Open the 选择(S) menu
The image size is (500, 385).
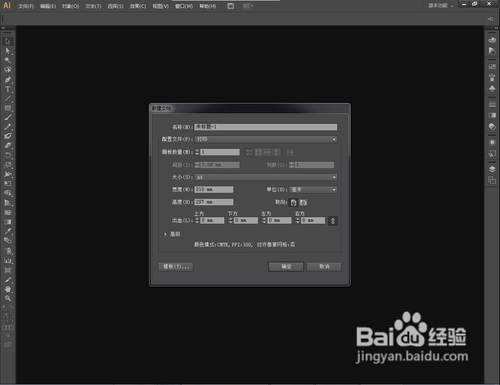(x=115, y=6)
